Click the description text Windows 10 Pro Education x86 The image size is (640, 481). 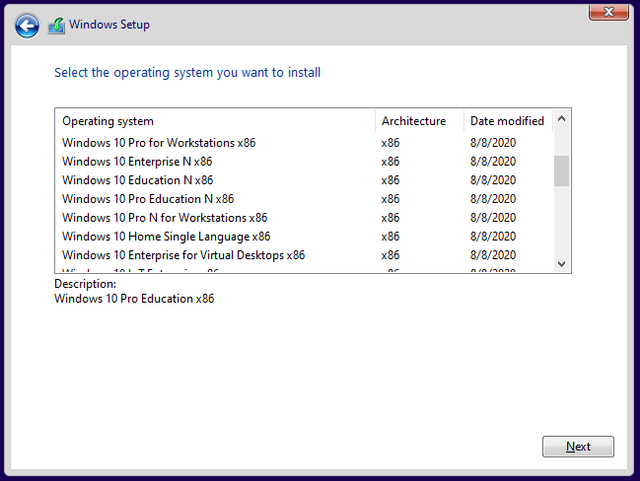click(134, 299)
